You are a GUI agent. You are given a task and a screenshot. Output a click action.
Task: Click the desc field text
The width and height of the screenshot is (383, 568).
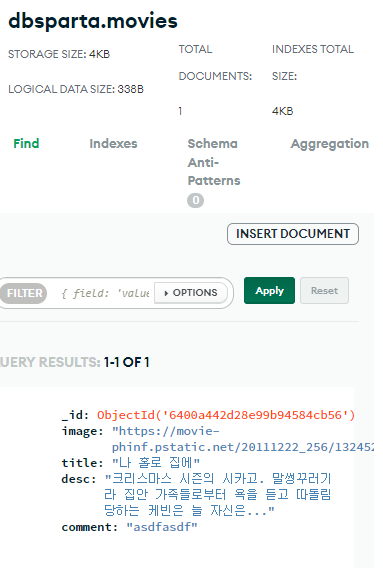pyautogui.click(x=217, y=494)
